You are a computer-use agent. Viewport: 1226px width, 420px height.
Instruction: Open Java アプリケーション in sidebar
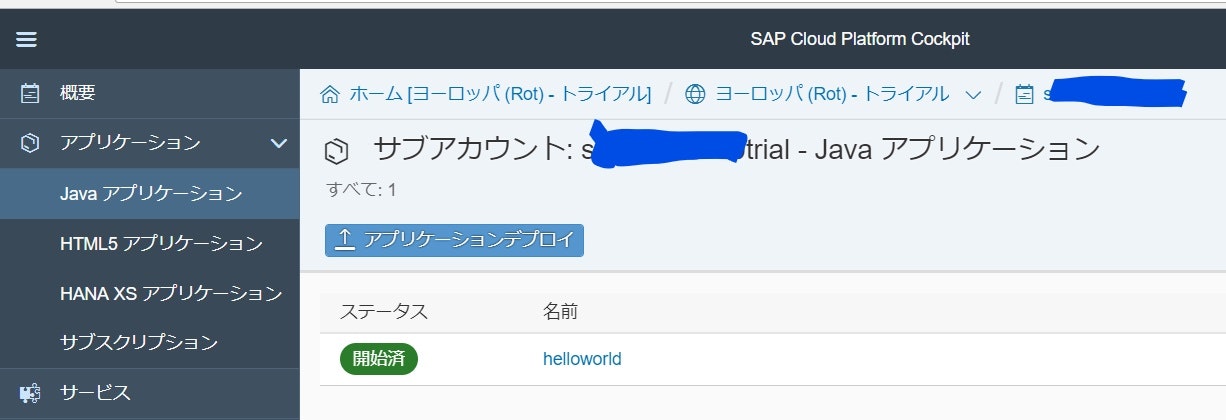click(150, 193)
